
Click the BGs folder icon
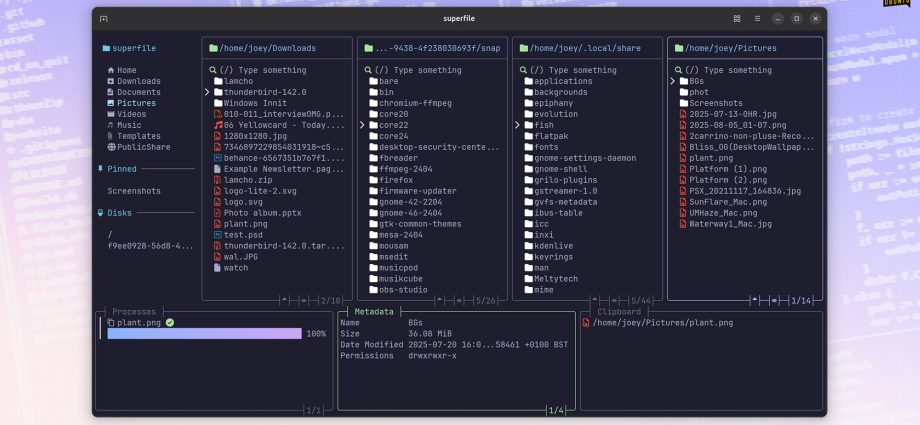coord(684,81)
